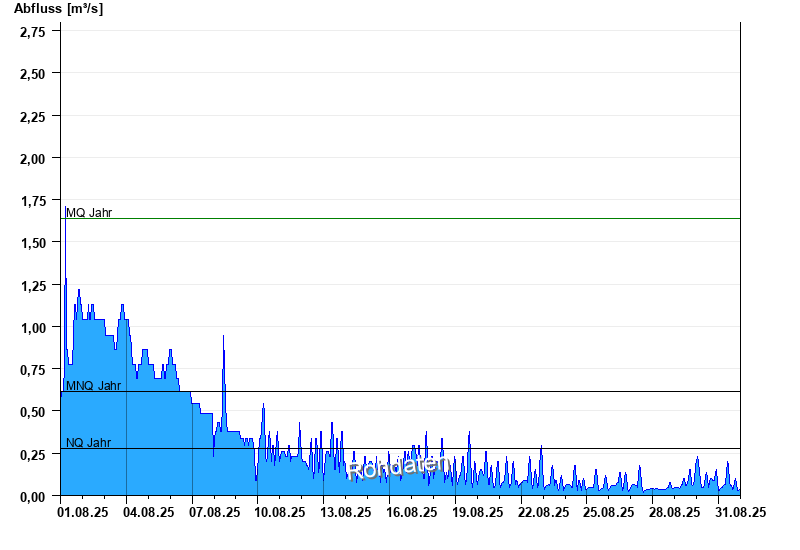Select the MQ Jahr reference line label
The width and height of the screenshot is (800, 550).
pos(89,212)
